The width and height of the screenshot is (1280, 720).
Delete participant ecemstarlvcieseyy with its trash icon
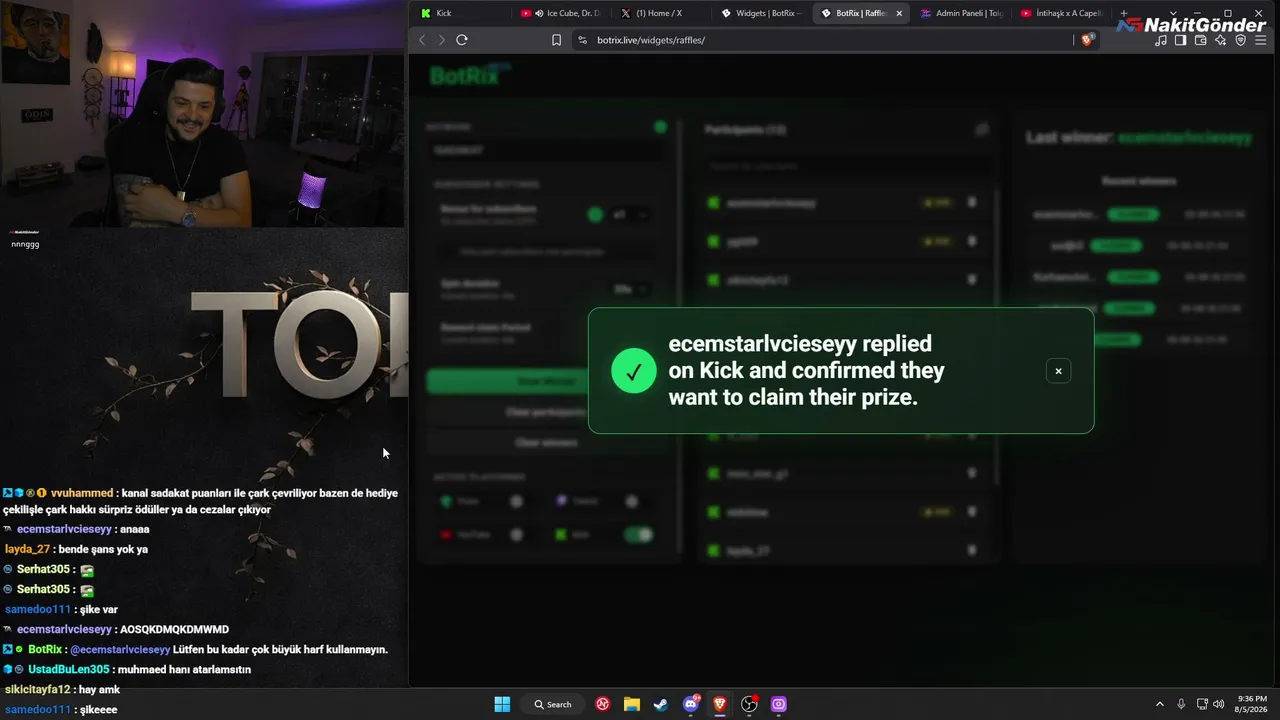[971, 203]
